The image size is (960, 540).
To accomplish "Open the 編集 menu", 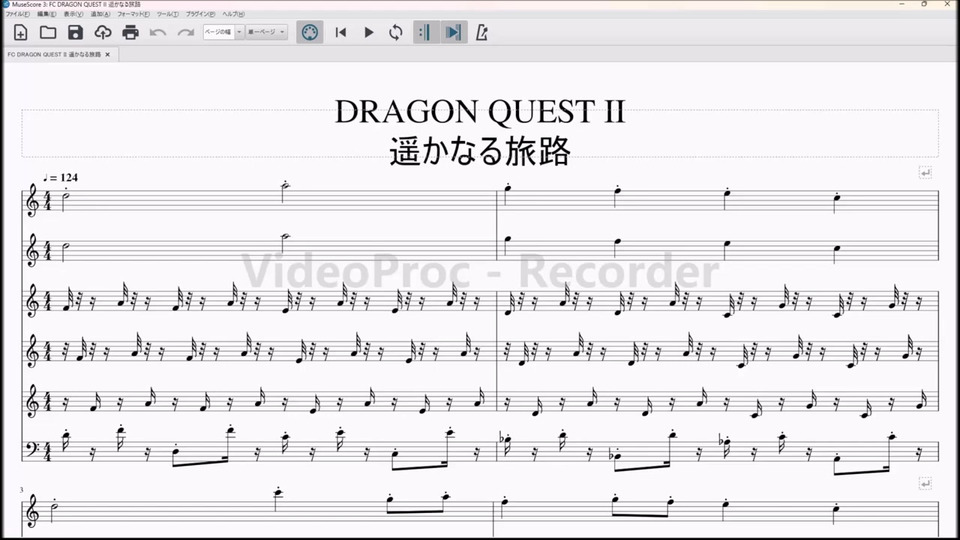I will tap(47, 14).
